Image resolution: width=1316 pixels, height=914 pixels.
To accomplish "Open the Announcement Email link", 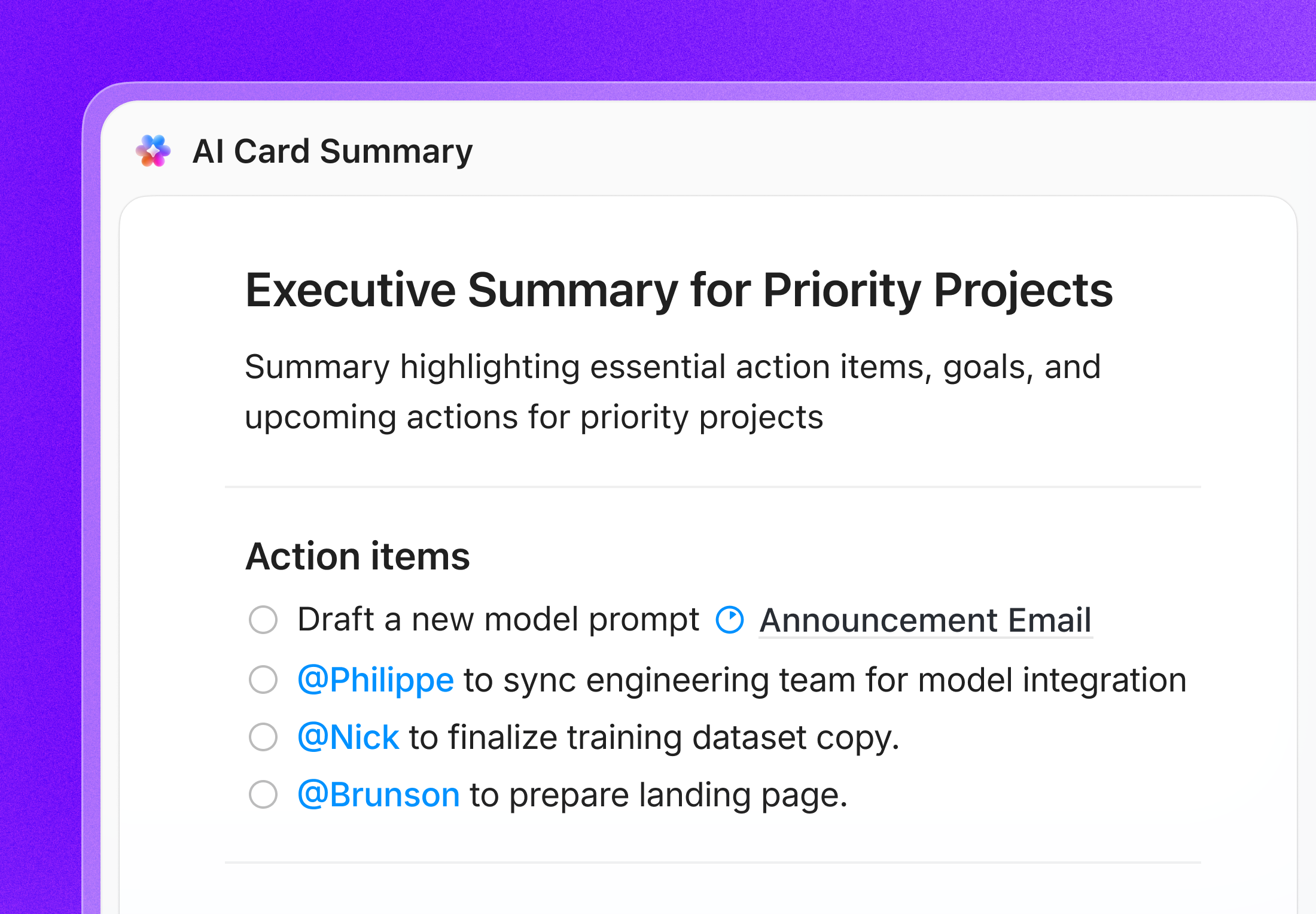I will pos(926,620).
